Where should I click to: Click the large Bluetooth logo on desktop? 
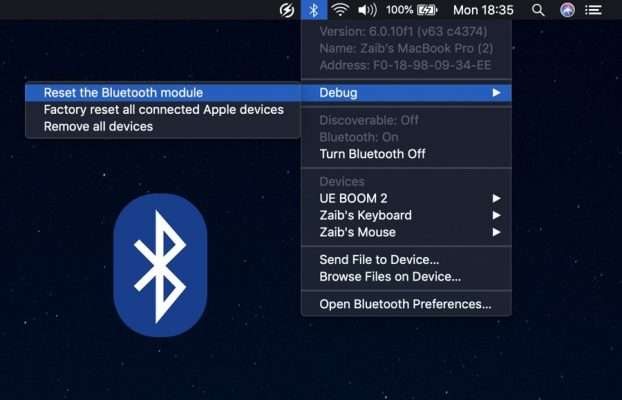(x=160, y=265)
